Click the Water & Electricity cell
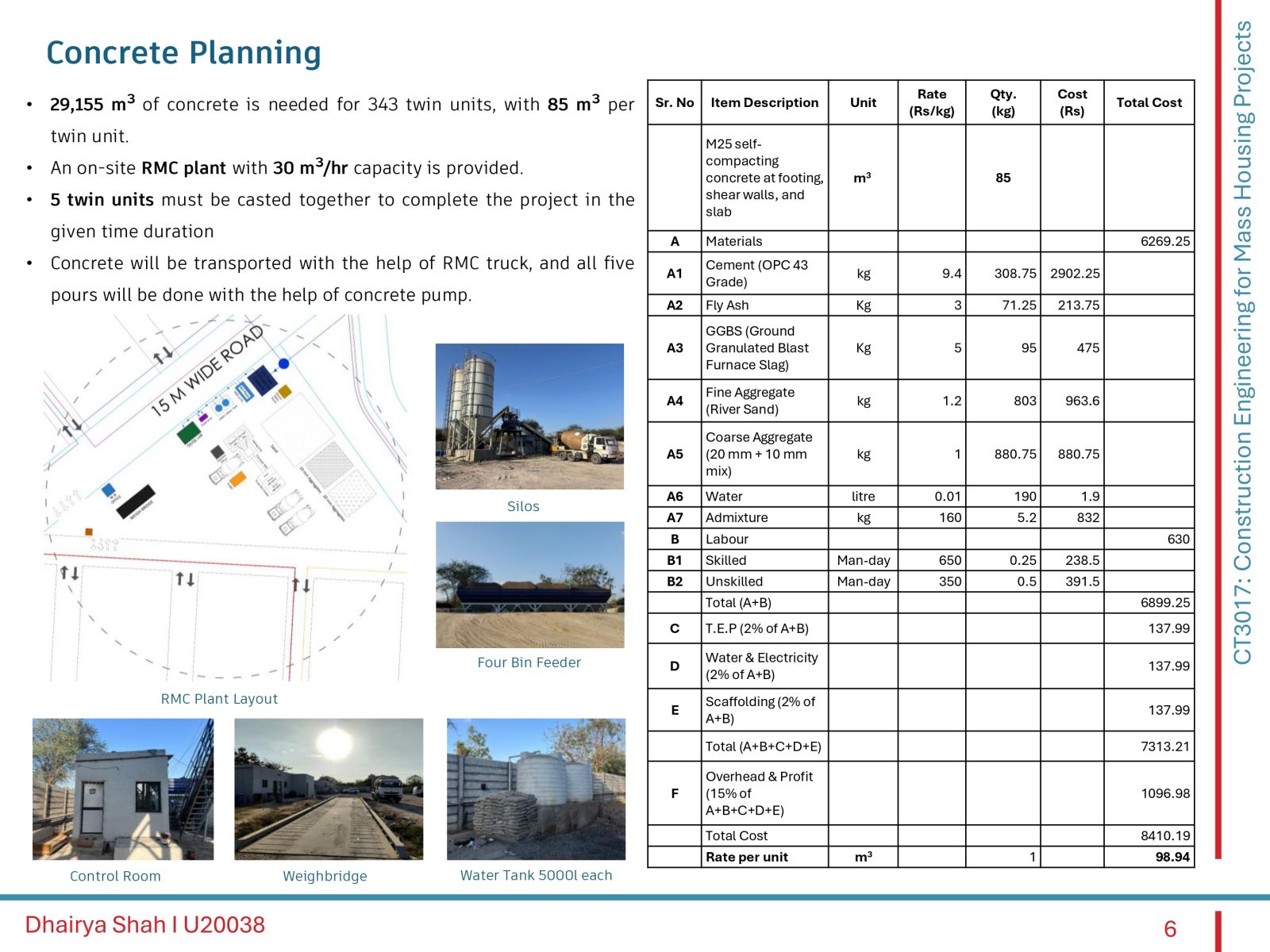The height and width of the screenshot is (952, 1270). click(x=764, y=666)
